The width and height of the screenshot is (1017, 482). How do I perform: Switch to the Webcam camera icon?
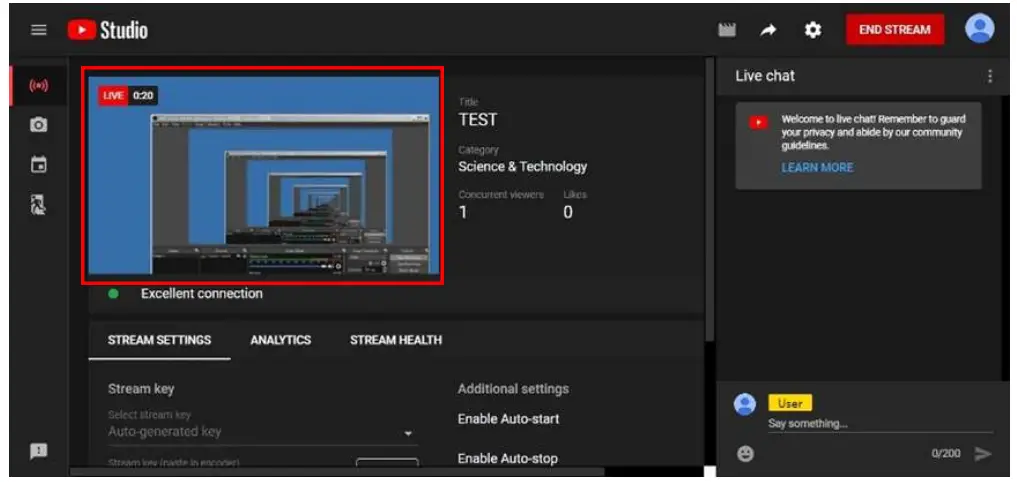click(x=39, y=125)
